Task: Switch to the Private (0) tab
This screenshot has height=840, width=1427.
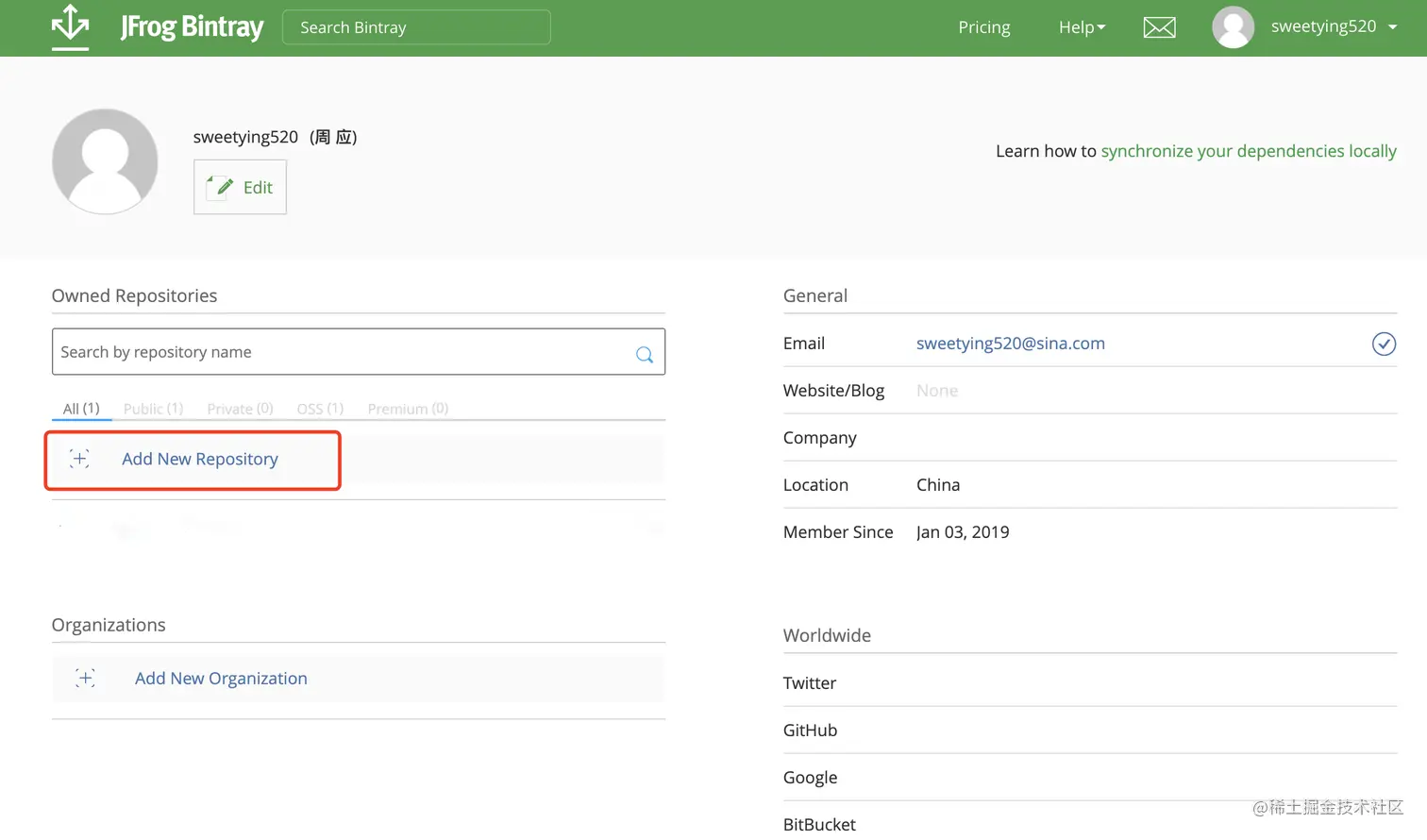Action: pos(240,409)
